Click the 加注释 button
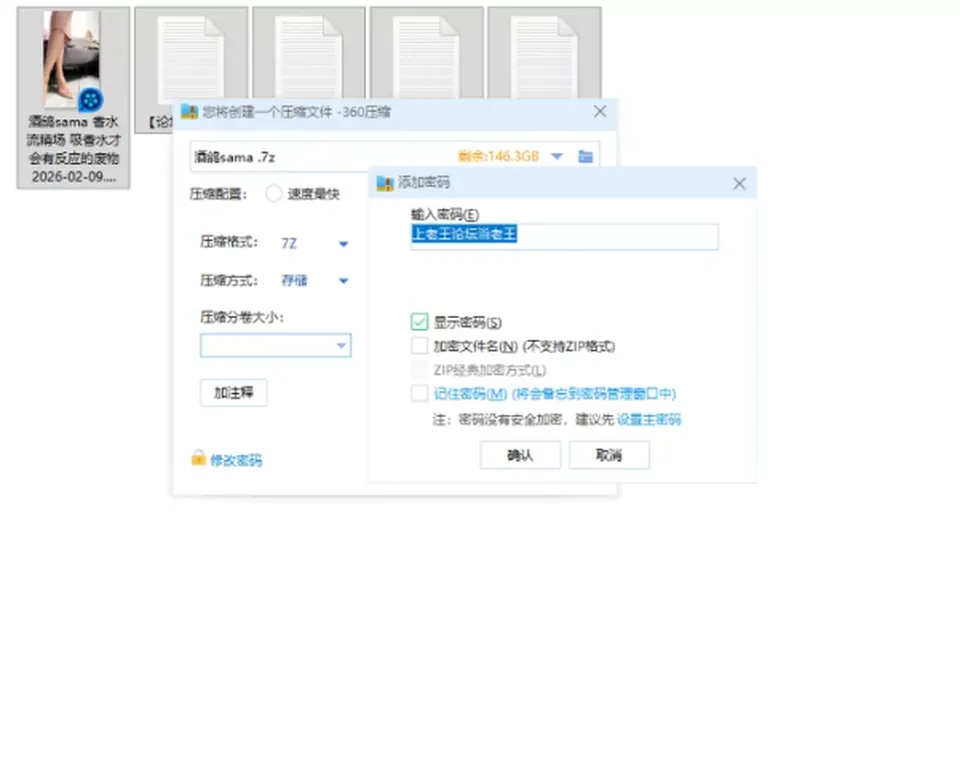 pyautogui.click(x=234, y=393)
